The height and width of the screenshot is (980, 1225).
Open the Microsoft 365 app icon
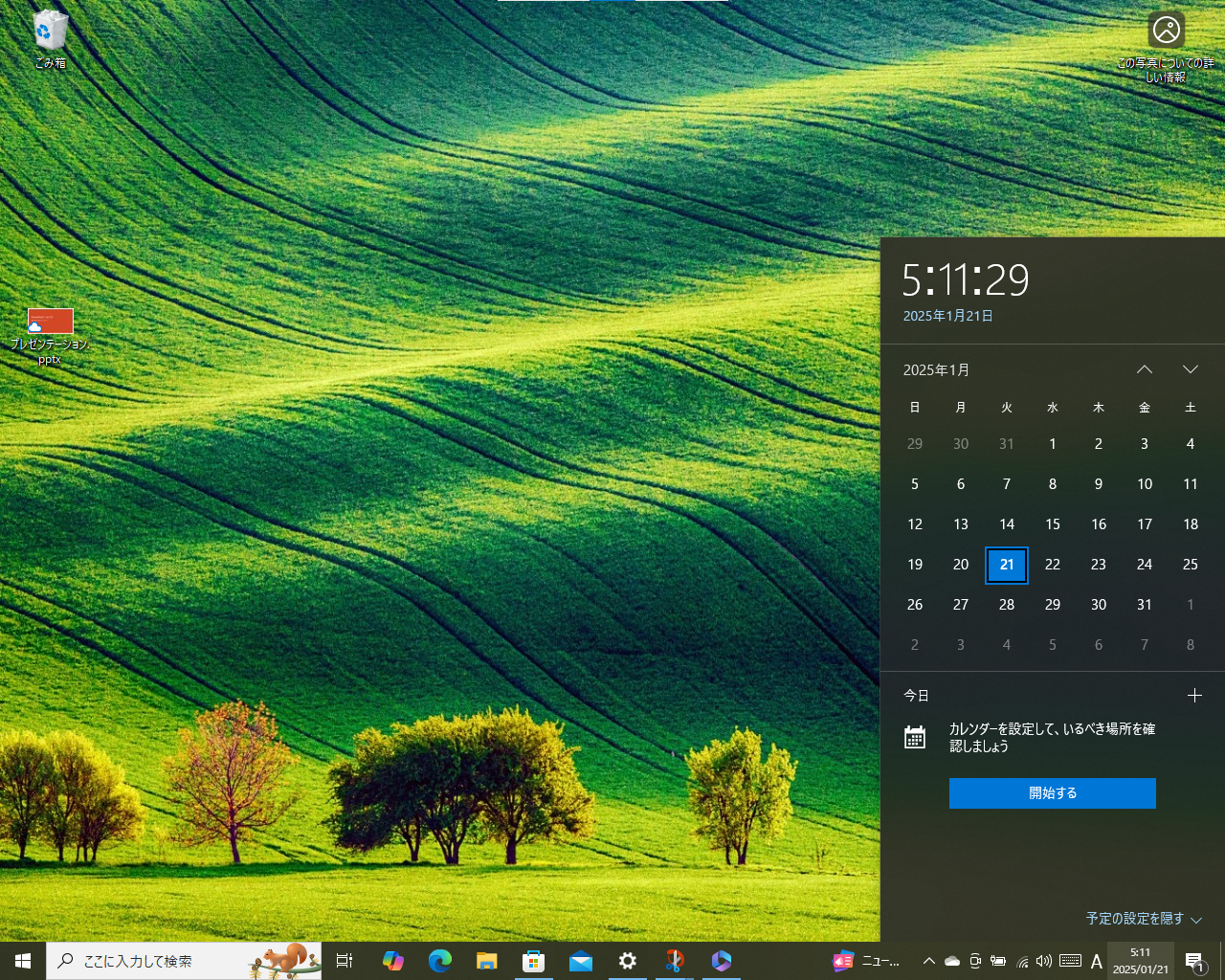click(721, 961)
